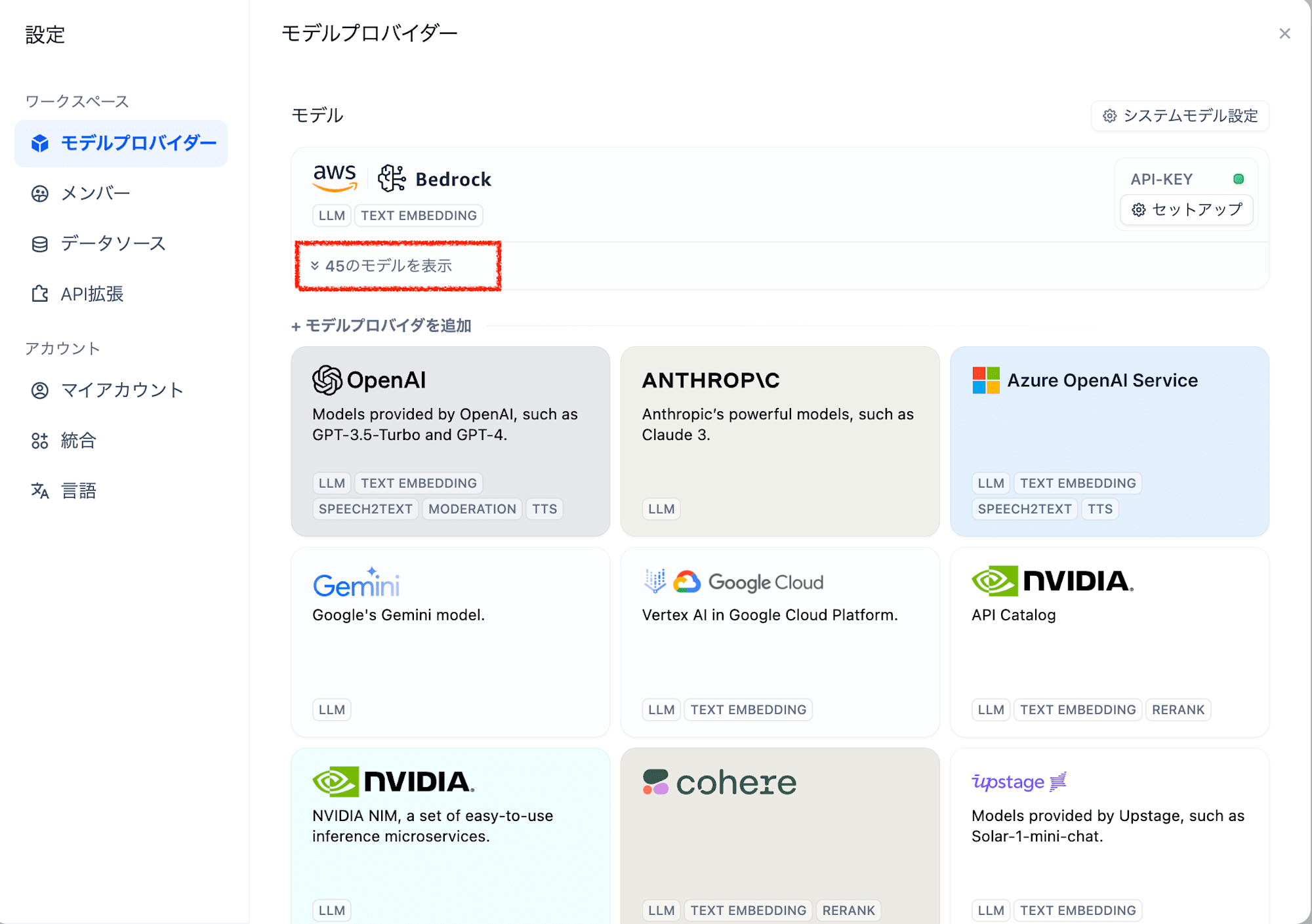The width and height of the screenshot is (1312, 924).
Task: Click the gear icon in システムモデル設定
Action: [x=1110, y=116]
